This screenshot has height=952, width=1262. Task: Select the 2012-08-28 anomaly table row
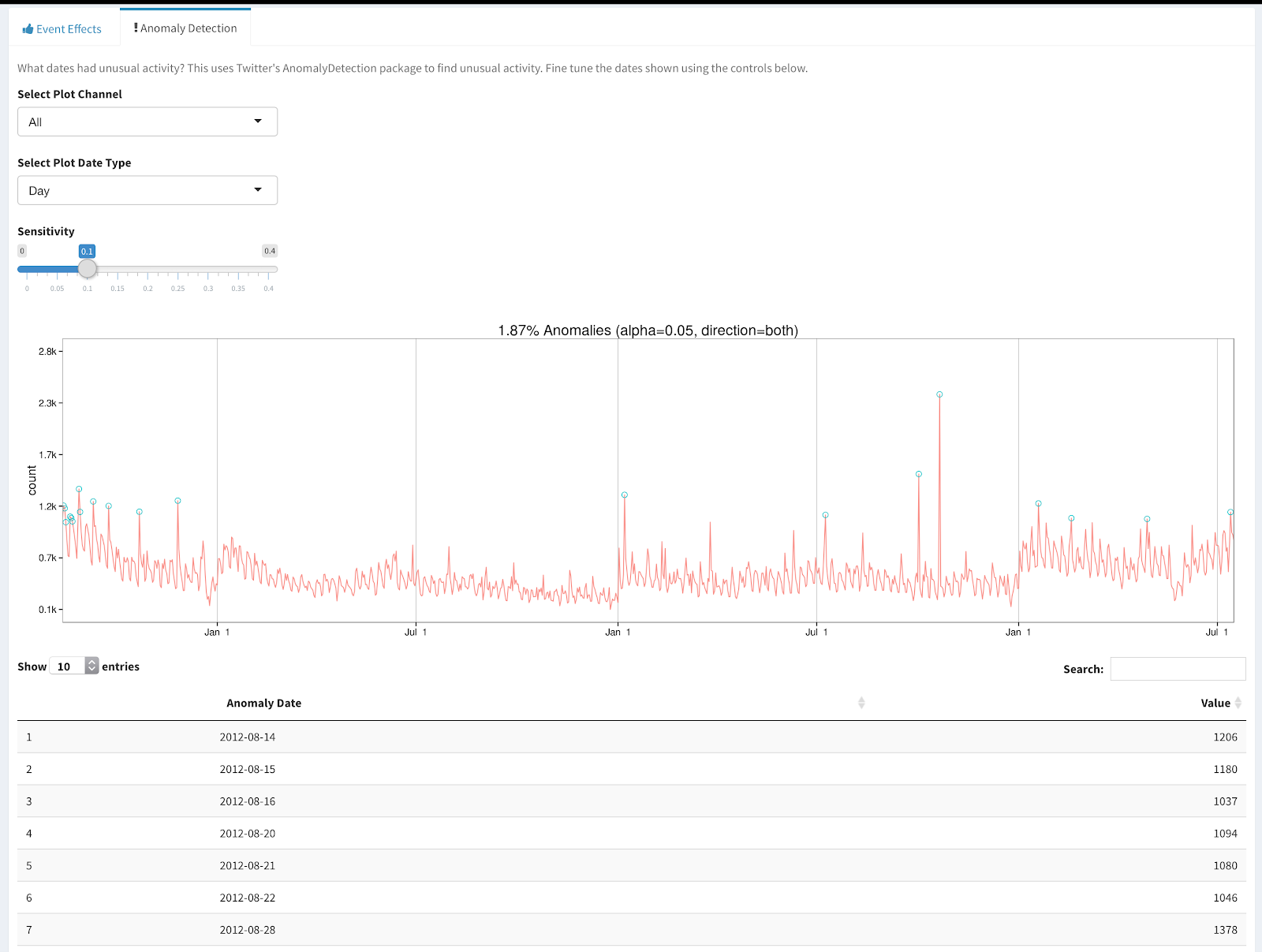pyautogui.click(x=632, y=930)
